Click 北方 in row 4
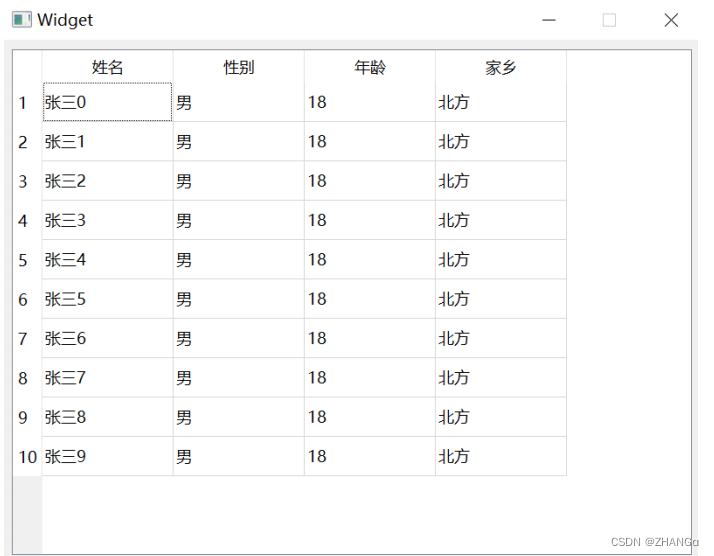This screenshot has width=714, height=556. pyautogui.click(x=501, y=220)
